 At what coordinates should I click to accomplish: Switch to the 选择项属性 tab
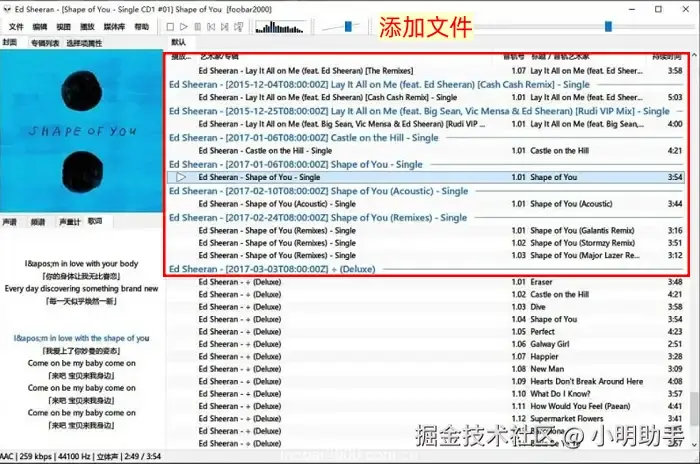[x=84, y=43]
